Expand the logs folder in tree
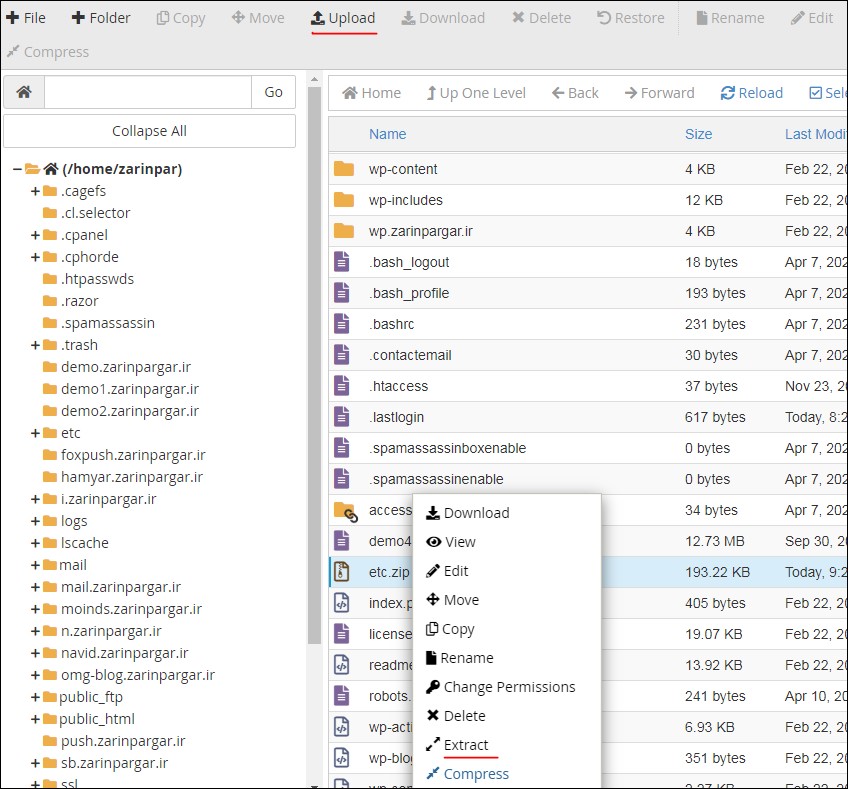 click(36, 521)
